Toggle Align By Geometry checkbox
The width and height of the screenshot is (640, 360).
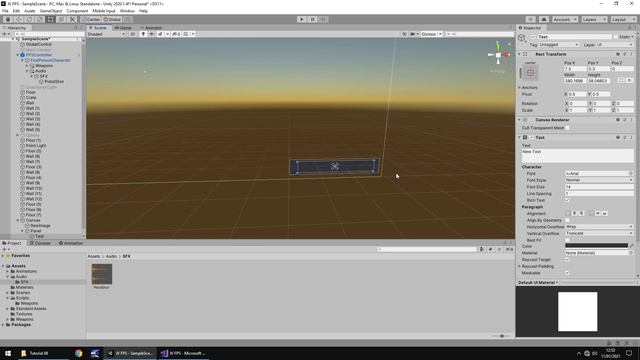(567, 220)
